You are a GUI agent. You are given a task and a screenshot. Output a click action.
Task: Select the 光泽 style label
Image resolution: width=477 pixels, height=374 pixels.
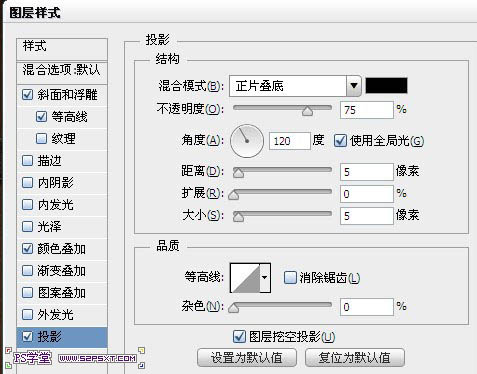49,227
